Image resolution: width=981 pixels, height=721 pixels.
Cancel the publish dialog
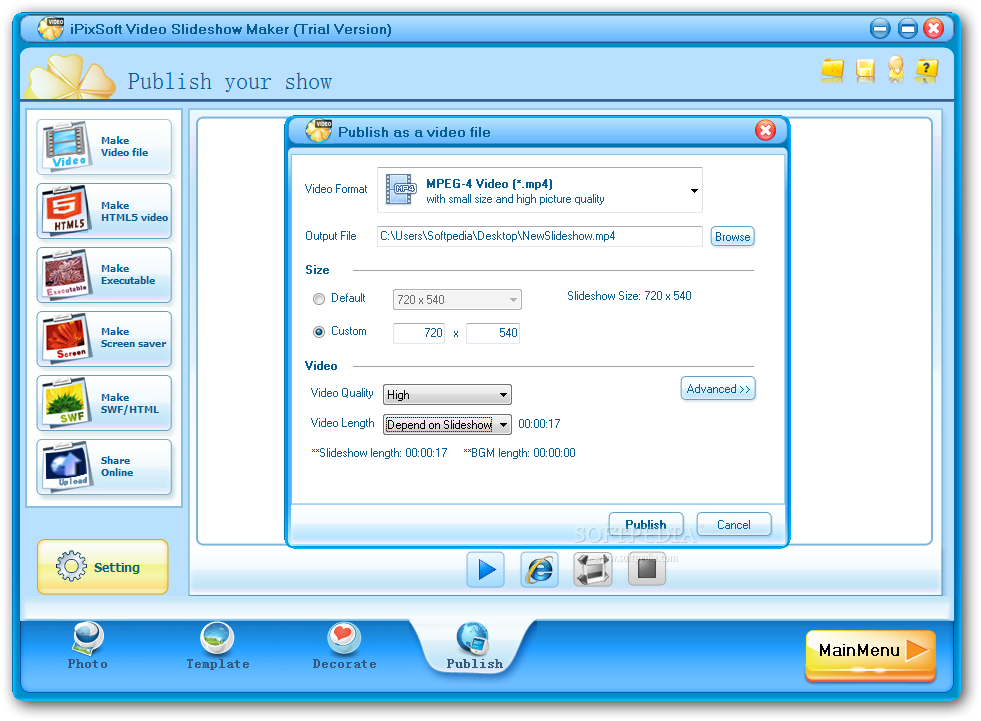(733, 524)
